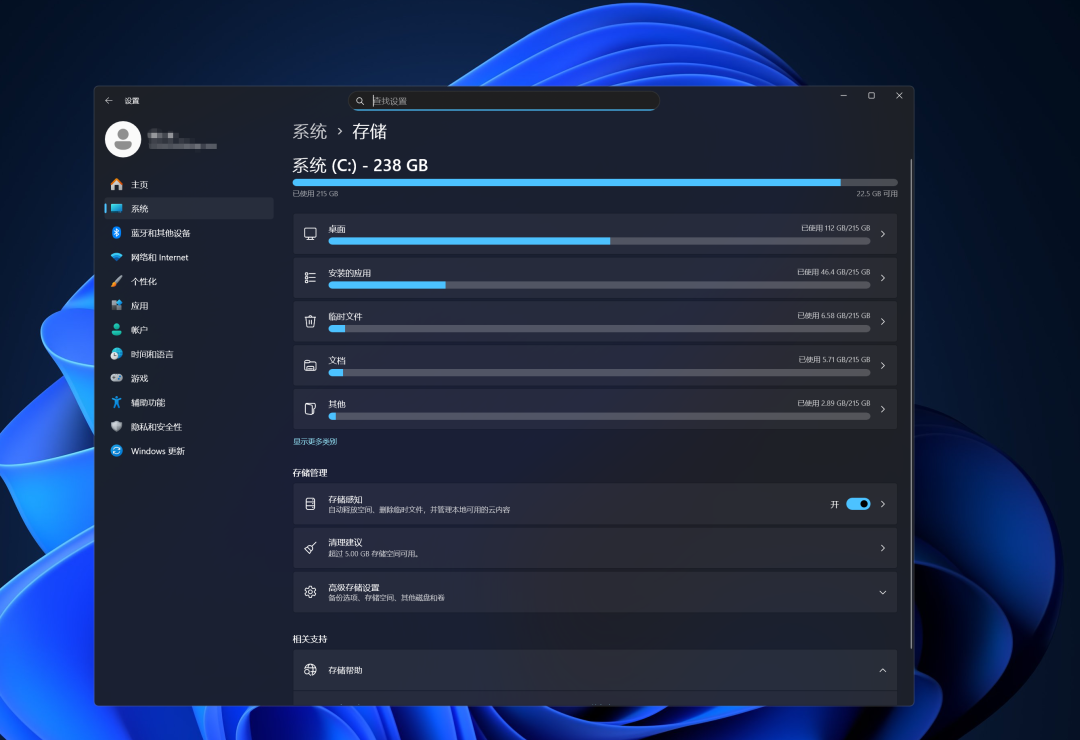1080x740 pixels.
Task: Click 已使用 5.71 GB/215 GB text
Action: pos(834,360)
